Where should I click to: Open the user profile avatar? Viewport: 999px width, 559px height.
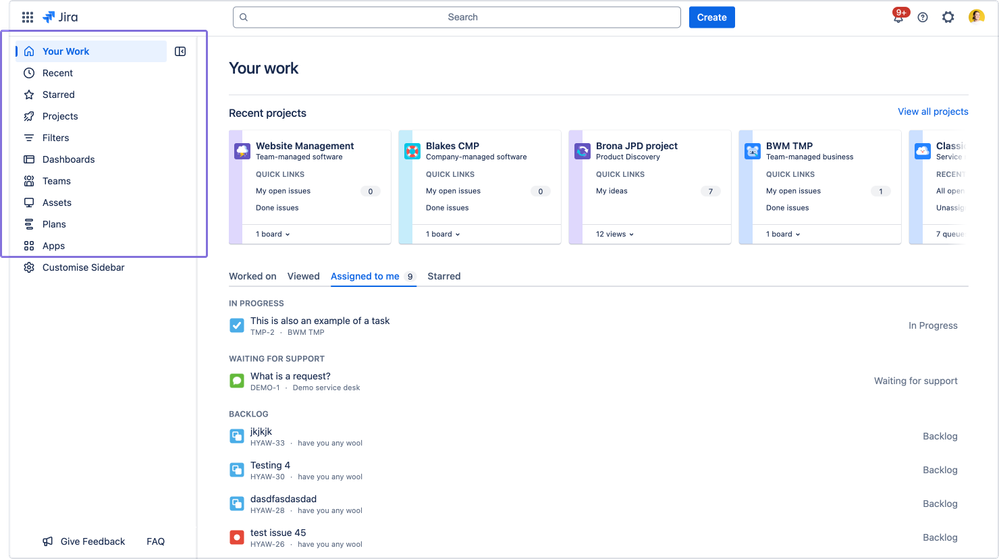pos(976,17)
